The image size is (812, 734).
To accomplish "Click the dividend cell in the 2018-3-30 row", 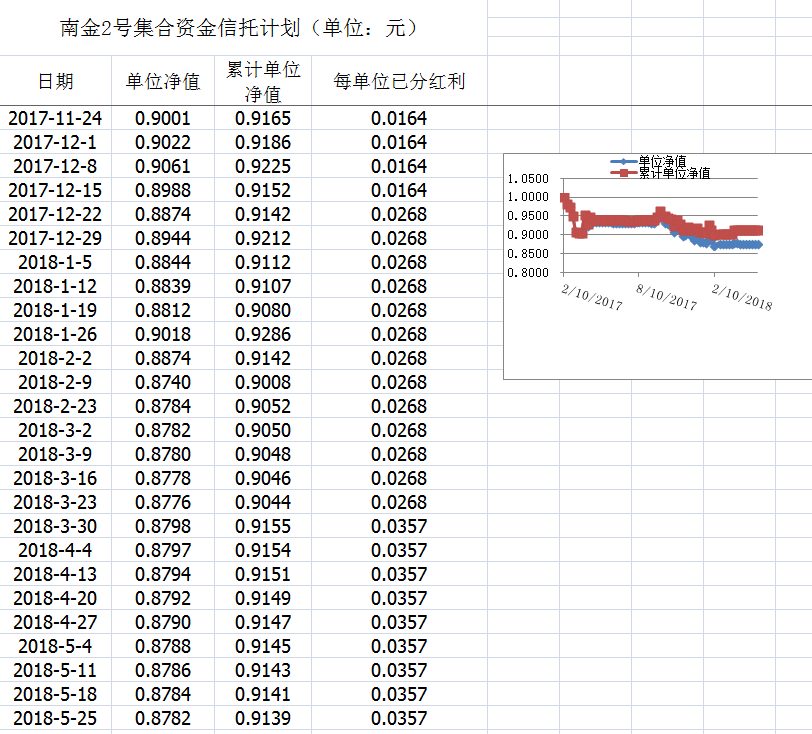I will click(x=399, y=526).
